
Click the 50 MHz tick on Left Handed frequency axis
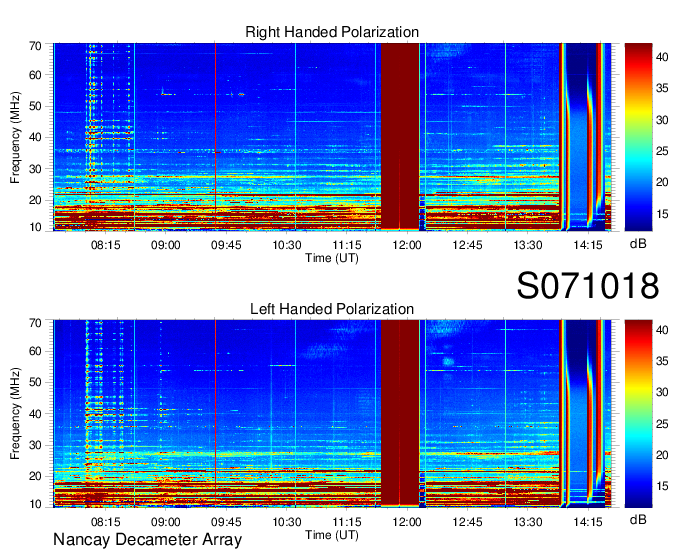tap(35, 382)
